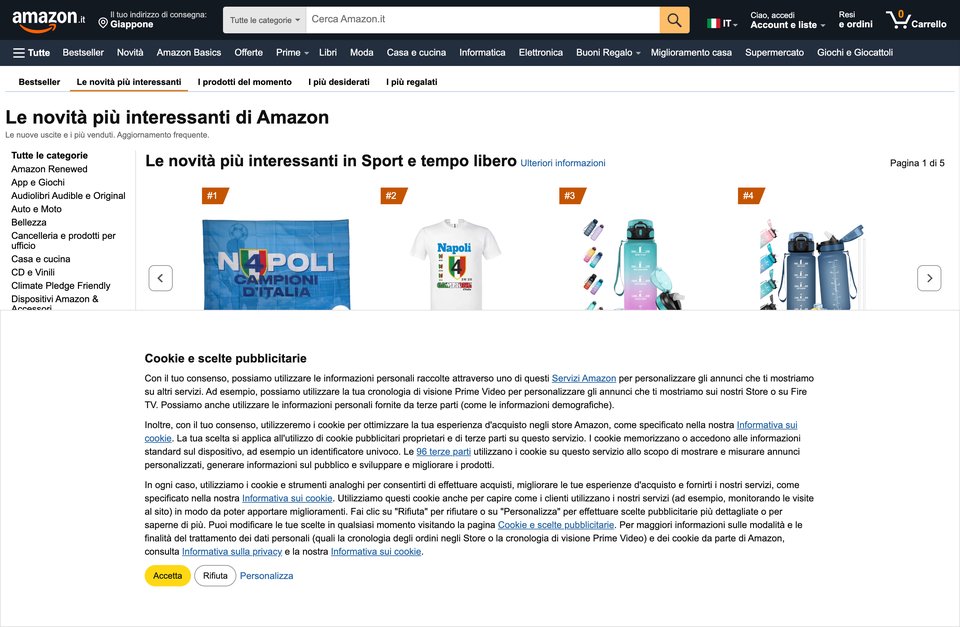This screenshot has height=627, width=960.
Task: Open the Personalizza cookie link
Action: [x=266, y=576]
